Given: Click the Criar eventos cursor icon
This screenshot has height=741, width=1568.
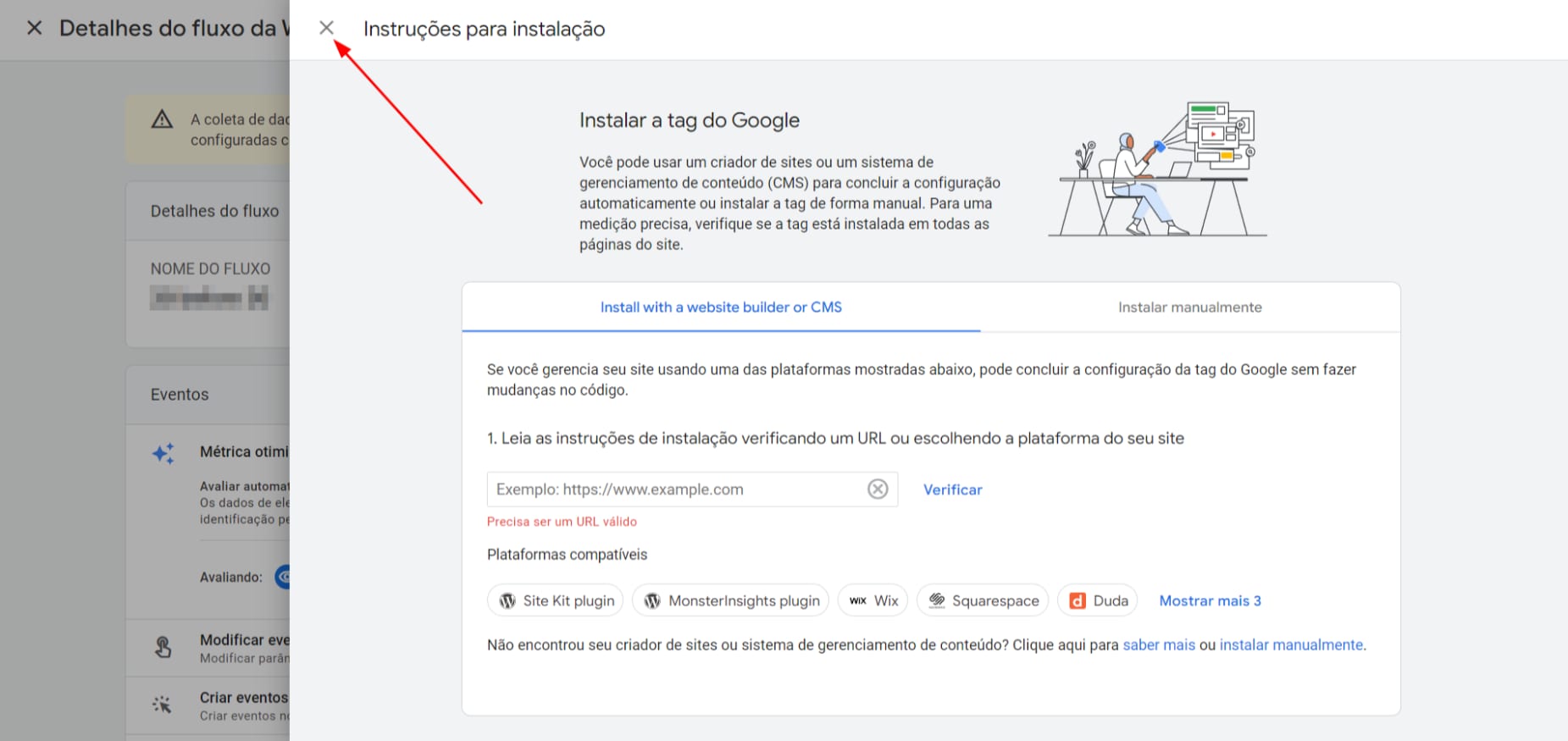Looking at the screenshot, I should [x=163, y=705].
